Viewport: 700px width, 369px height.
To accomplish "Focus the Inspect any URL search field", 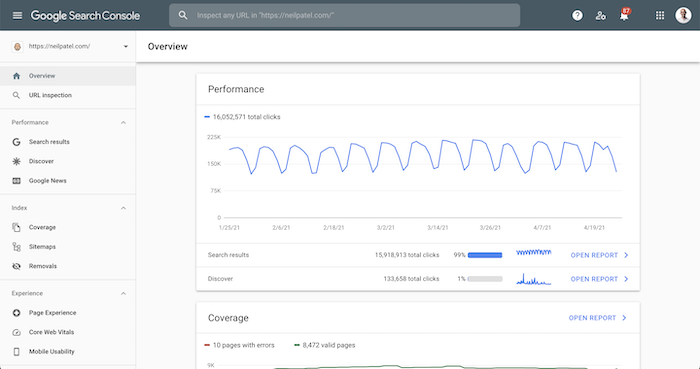I will tap(344, 15).
